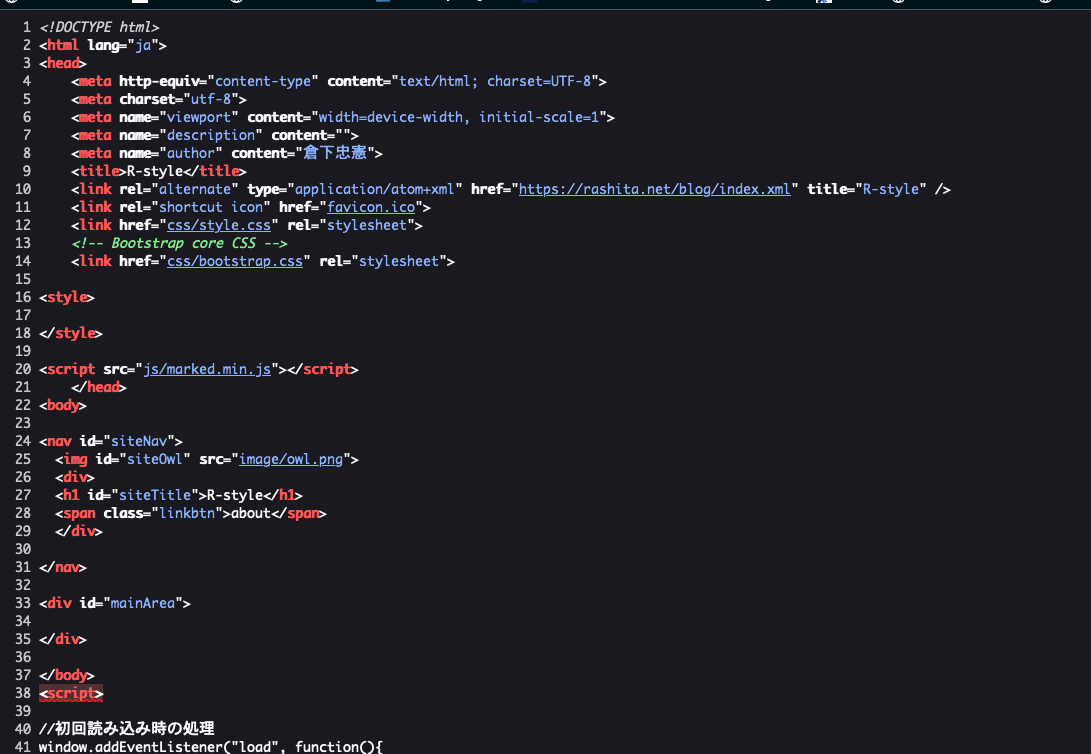Click the highlighted script tag on line 38
The image size is (1091, 754).
coord(71,693)
